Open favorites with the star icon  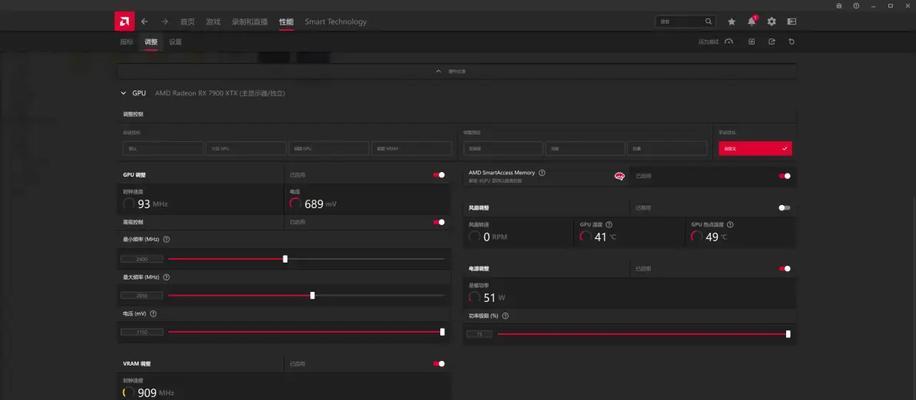[x=731, y=22]
